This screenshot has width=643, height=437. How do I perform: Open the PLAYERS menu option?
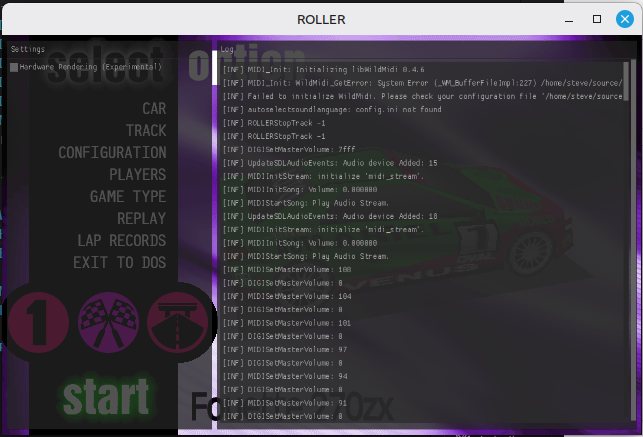(x=138, y=175)
